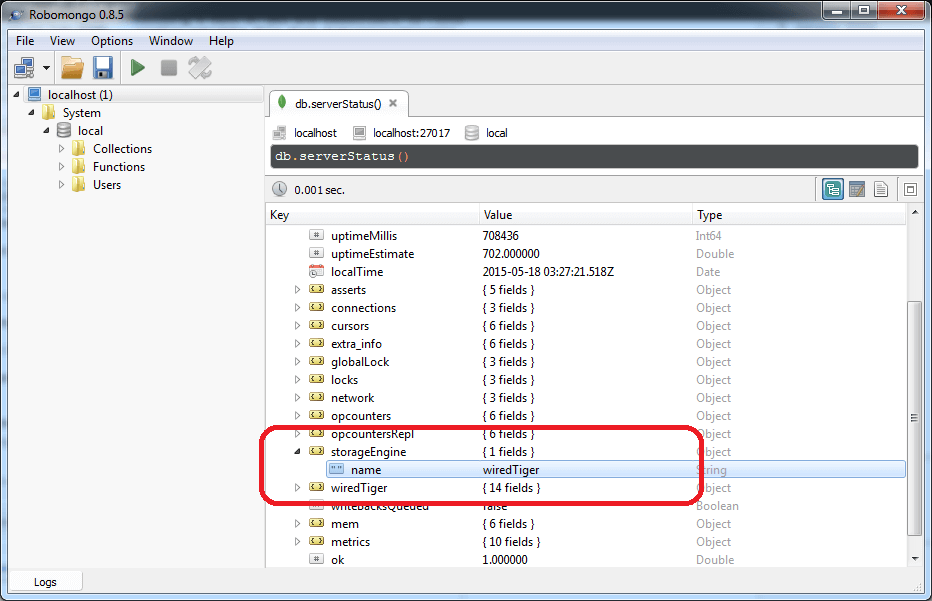Click the scrollbar up arrow
Screen dimensions: 932x601
[915, 212]
